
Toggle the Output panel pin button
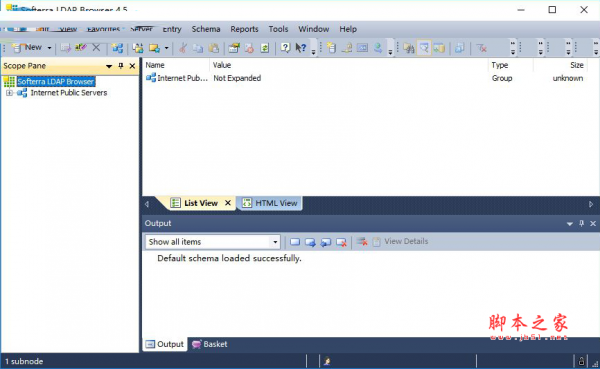tap(581, 223)
